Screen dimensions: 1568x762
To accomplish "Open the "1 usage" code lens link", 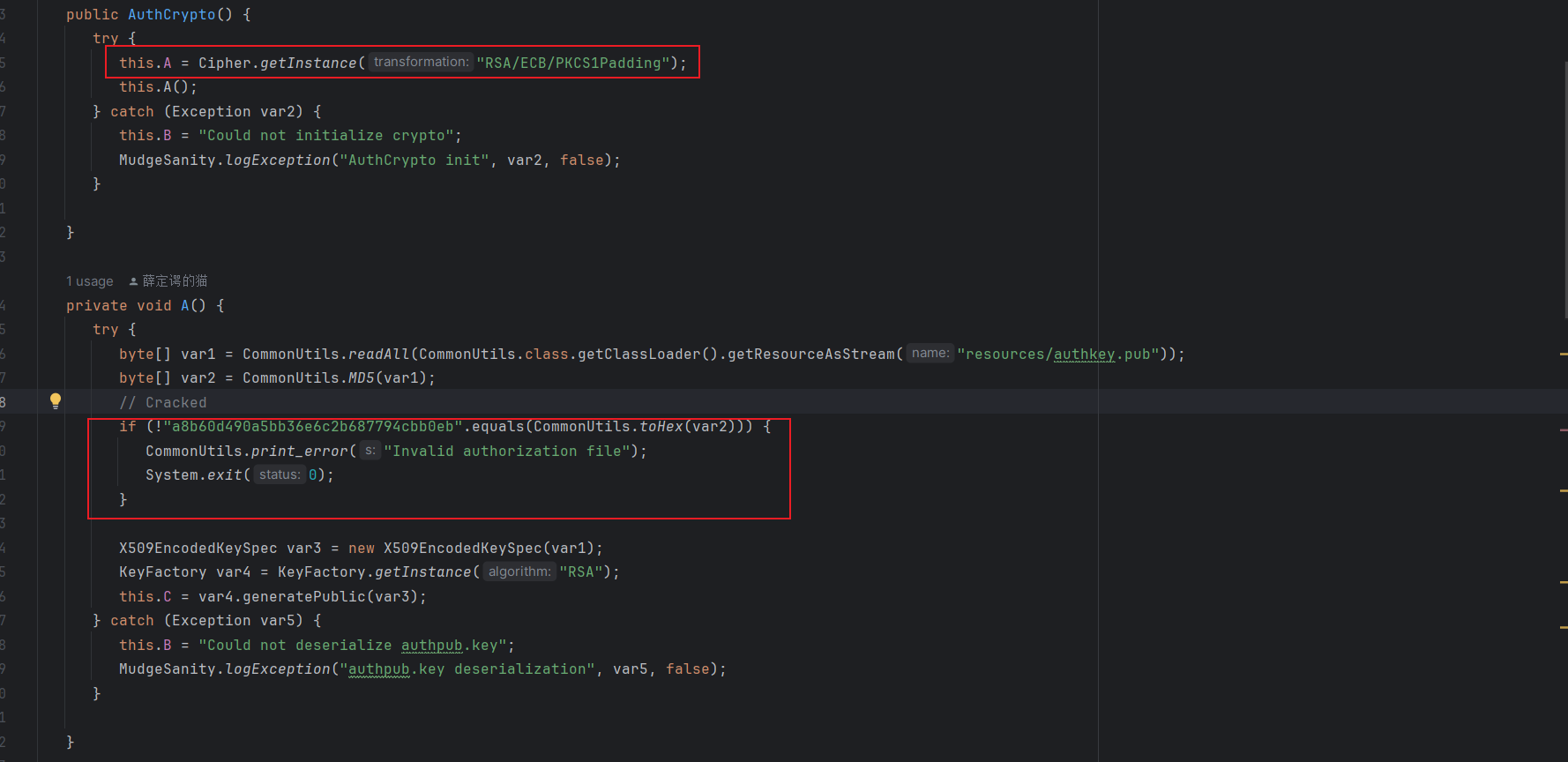I will 90,281.
